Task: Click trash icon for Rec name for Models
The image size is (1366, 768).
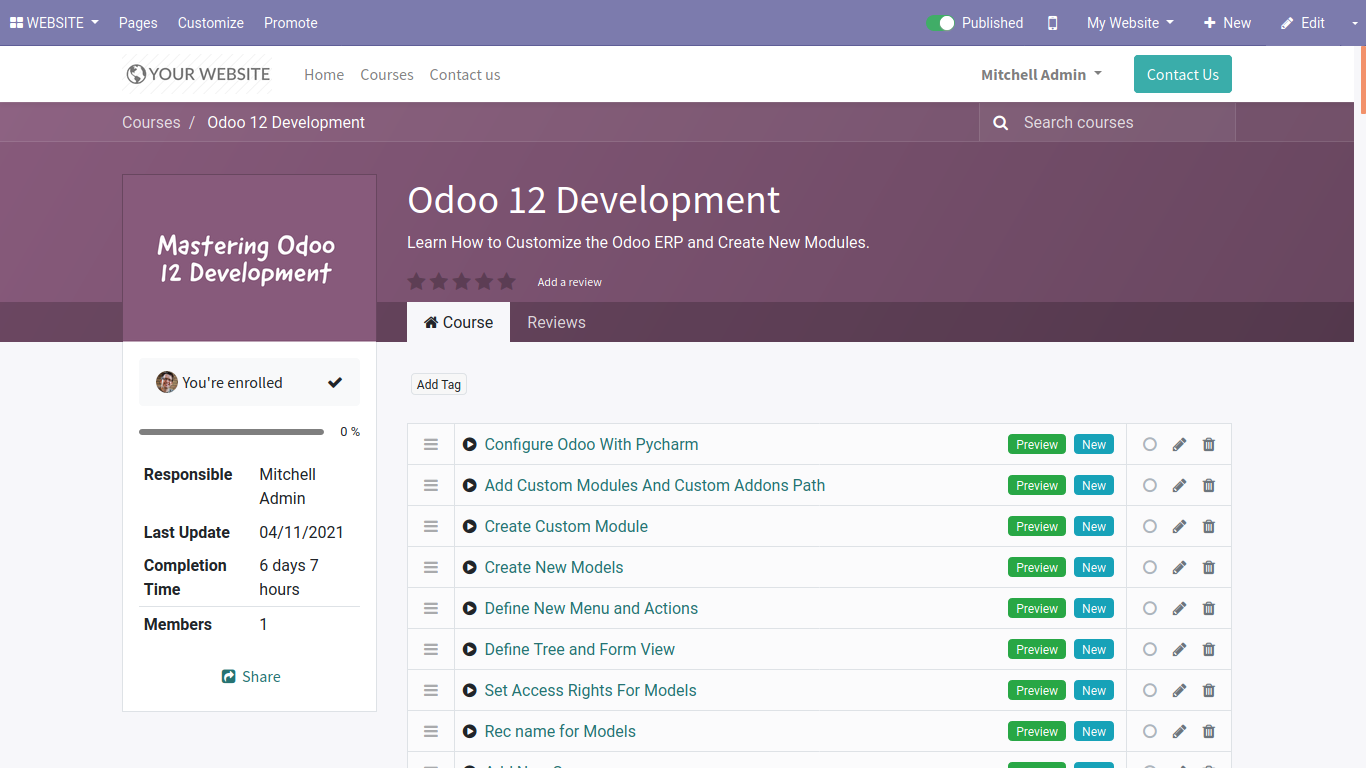Action: 1209,732
